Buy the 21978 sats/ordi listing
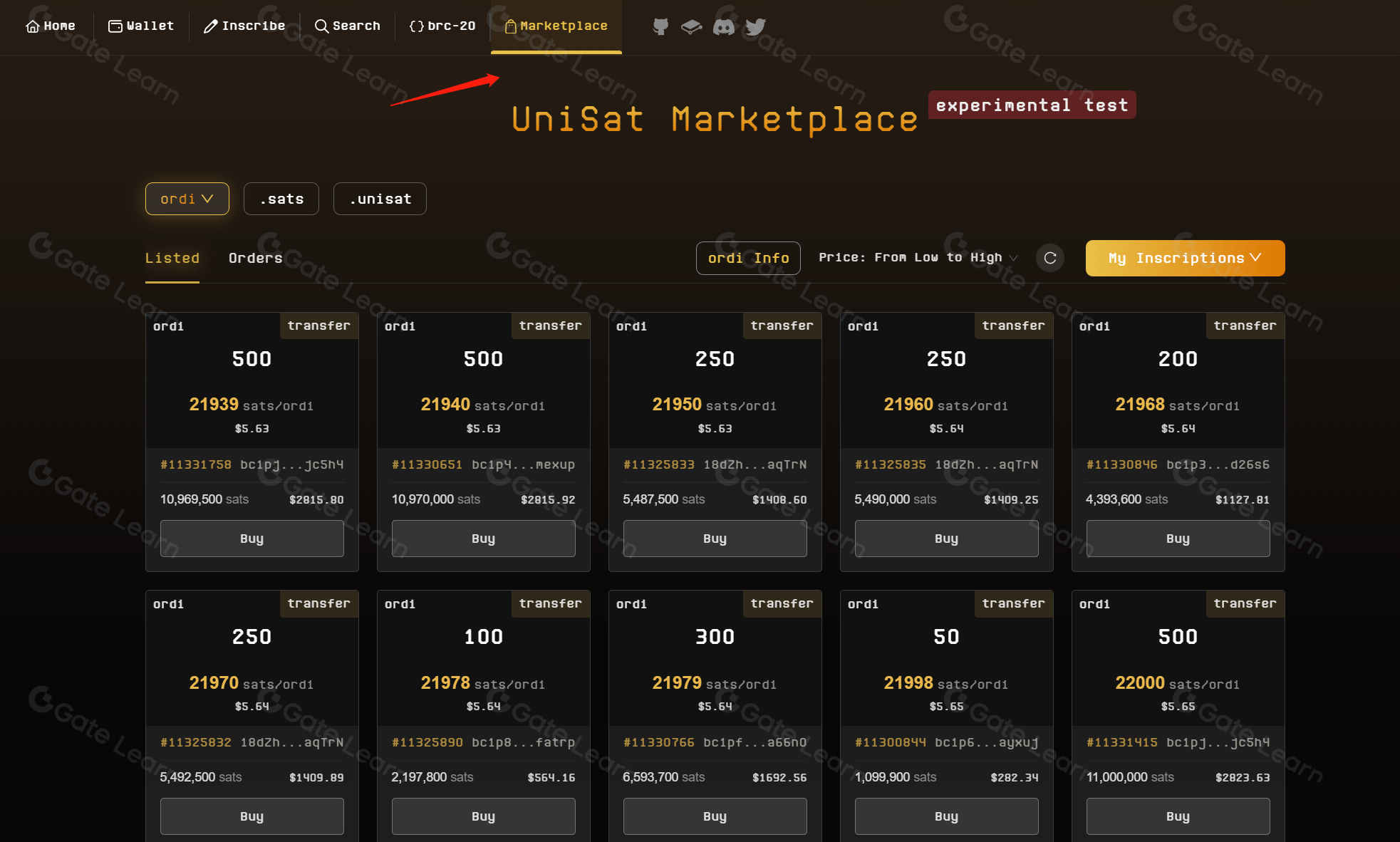Screen dimensions: 1400x842 484,816
